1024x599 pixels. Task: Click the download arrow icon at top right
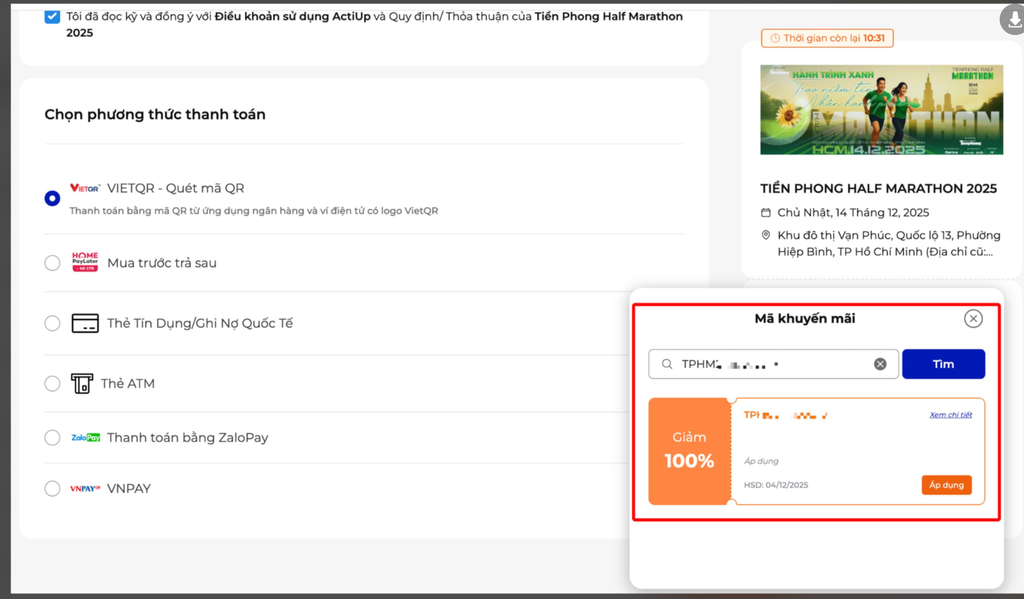point(1011,19)
